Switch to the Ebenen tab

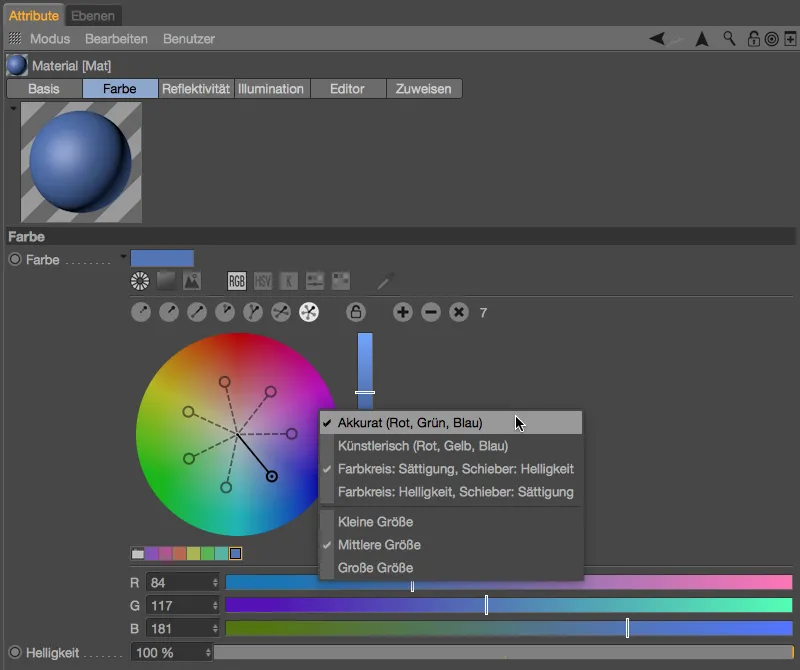pos(93,15)
